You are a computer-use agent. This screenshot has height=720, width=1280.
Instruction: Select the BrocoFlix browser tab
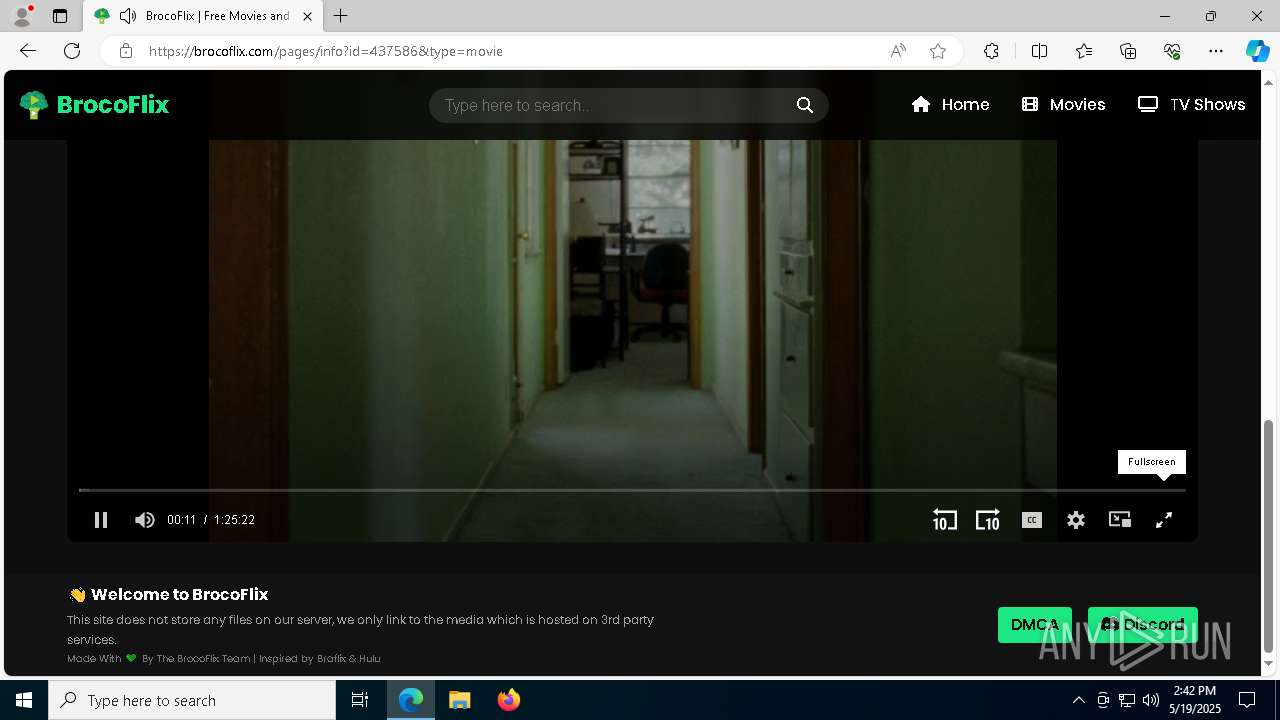point(203,16)
